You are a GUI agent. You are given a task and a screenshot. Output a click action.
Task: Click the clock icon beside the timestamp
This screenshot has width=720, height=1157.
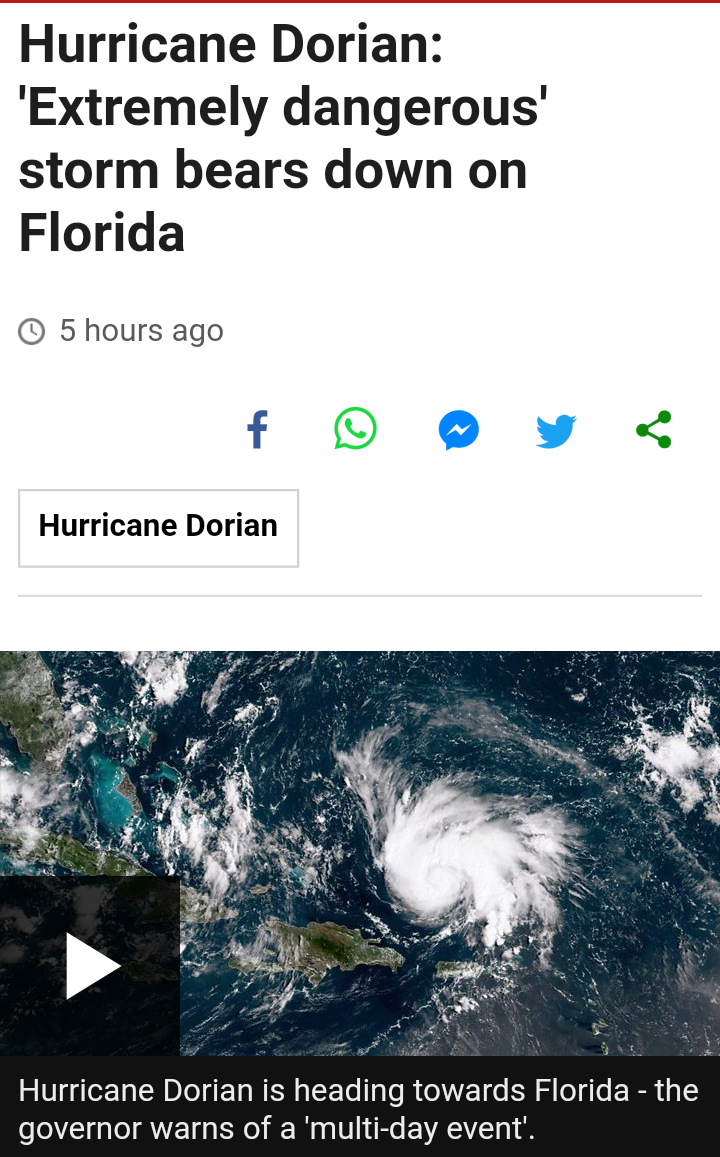32,331
